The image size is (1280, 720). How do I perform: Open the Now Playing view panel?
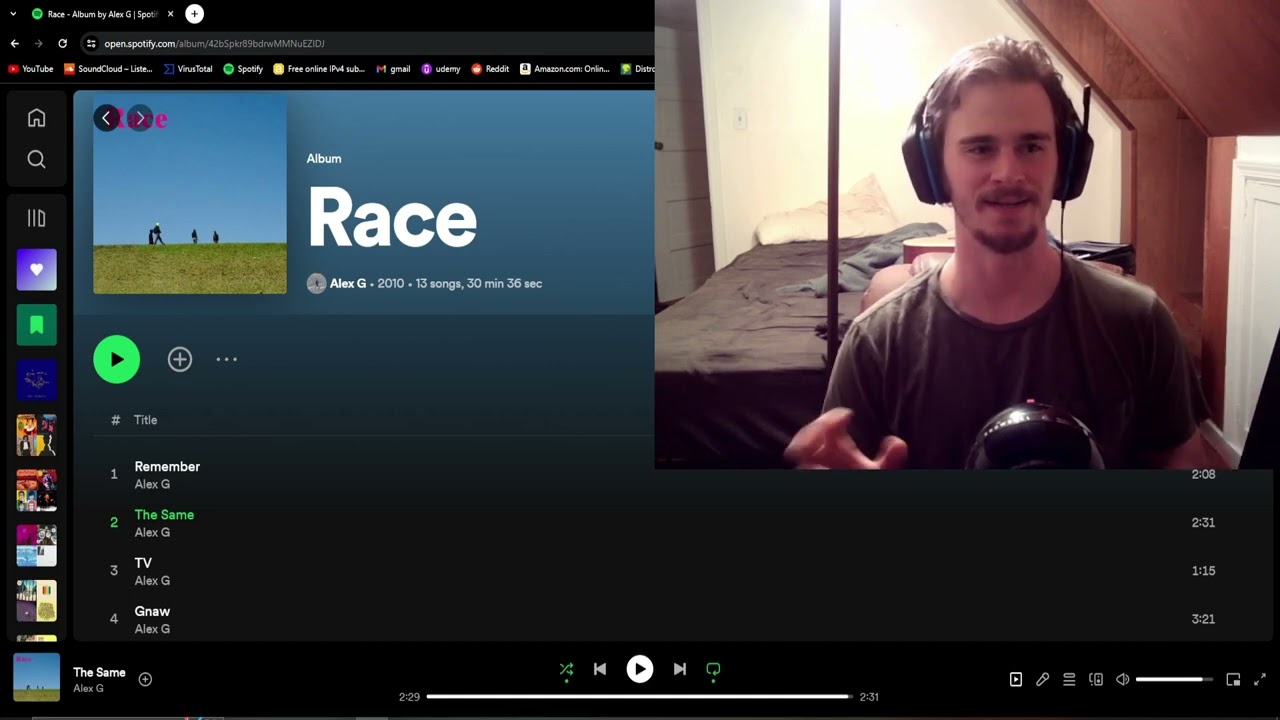pos(1016,679)
